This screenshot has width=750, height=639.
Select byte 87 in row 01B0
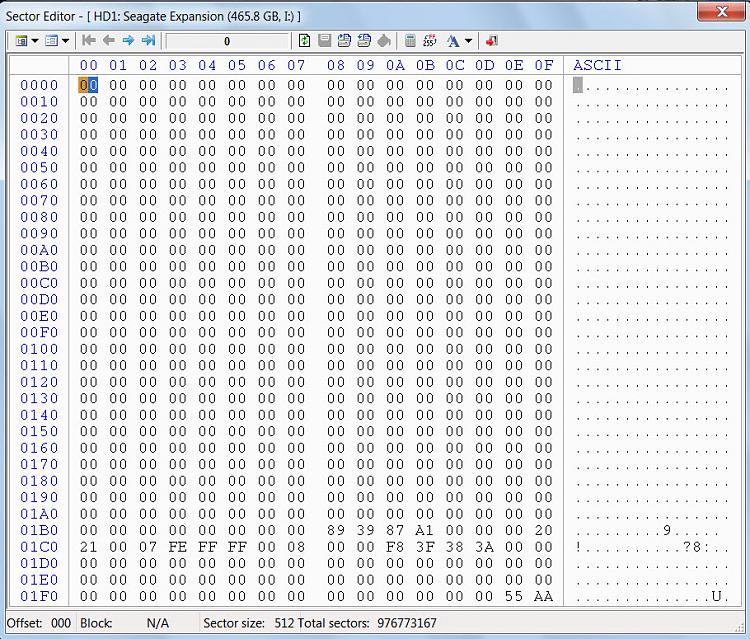pos(395,530)
